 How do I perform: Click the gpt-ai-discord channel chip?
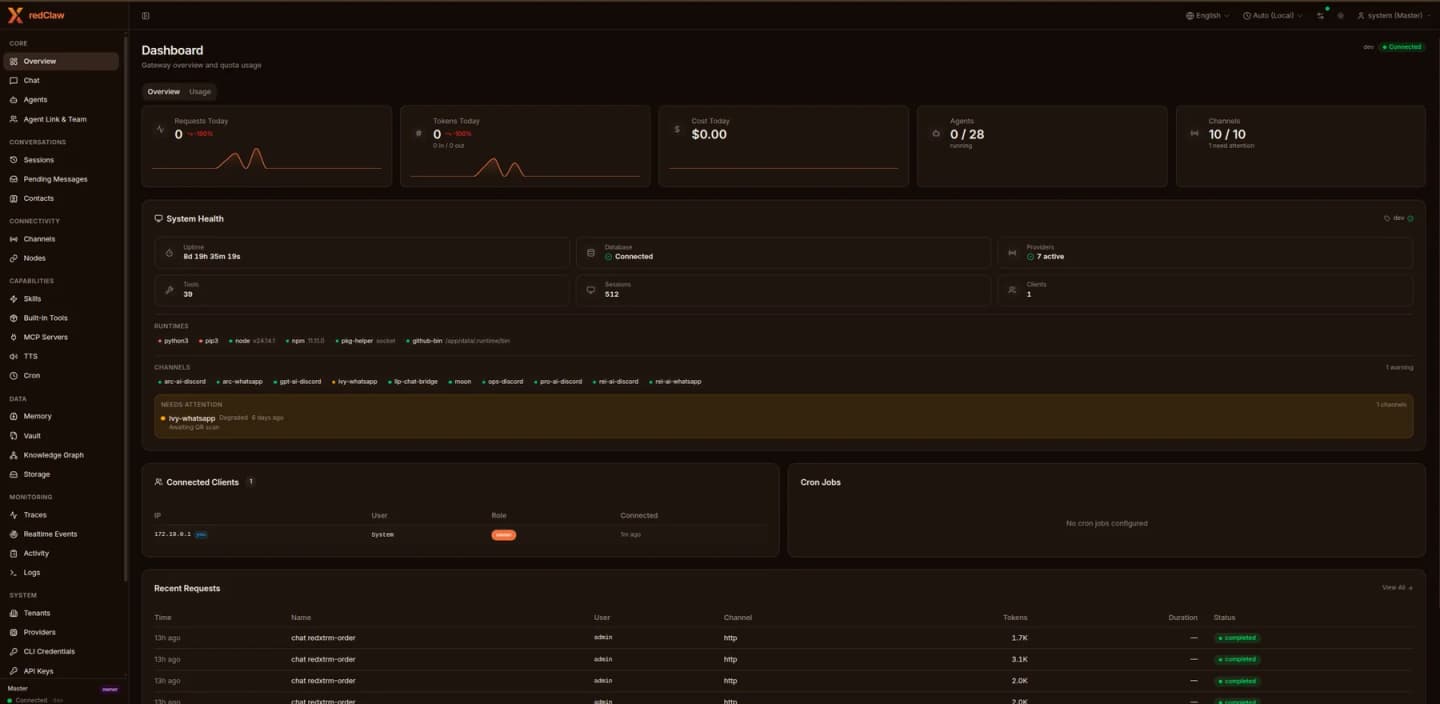click(298, 382)
